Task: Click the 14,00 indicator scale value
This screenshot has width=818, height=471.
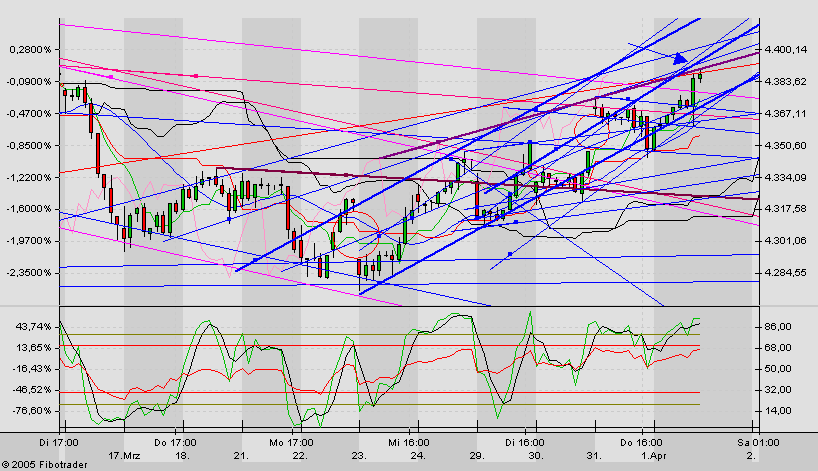Action: click(778, 411)
